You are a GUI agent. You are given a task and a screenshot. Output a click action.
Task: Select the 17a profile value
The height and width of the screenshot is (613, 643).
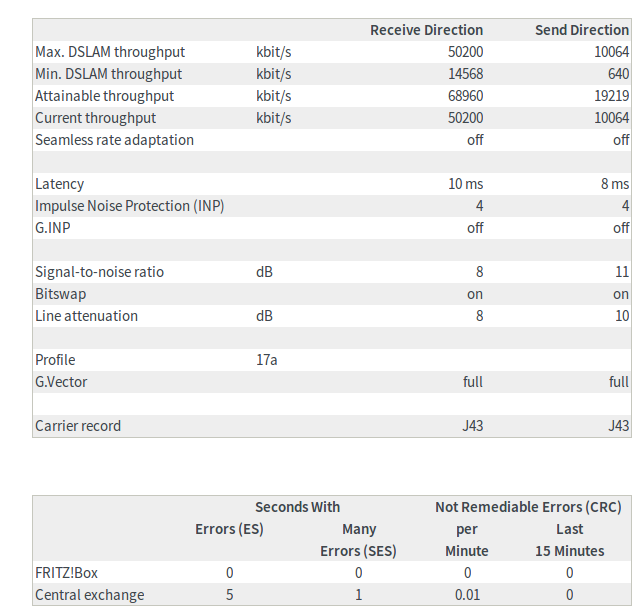266,360
